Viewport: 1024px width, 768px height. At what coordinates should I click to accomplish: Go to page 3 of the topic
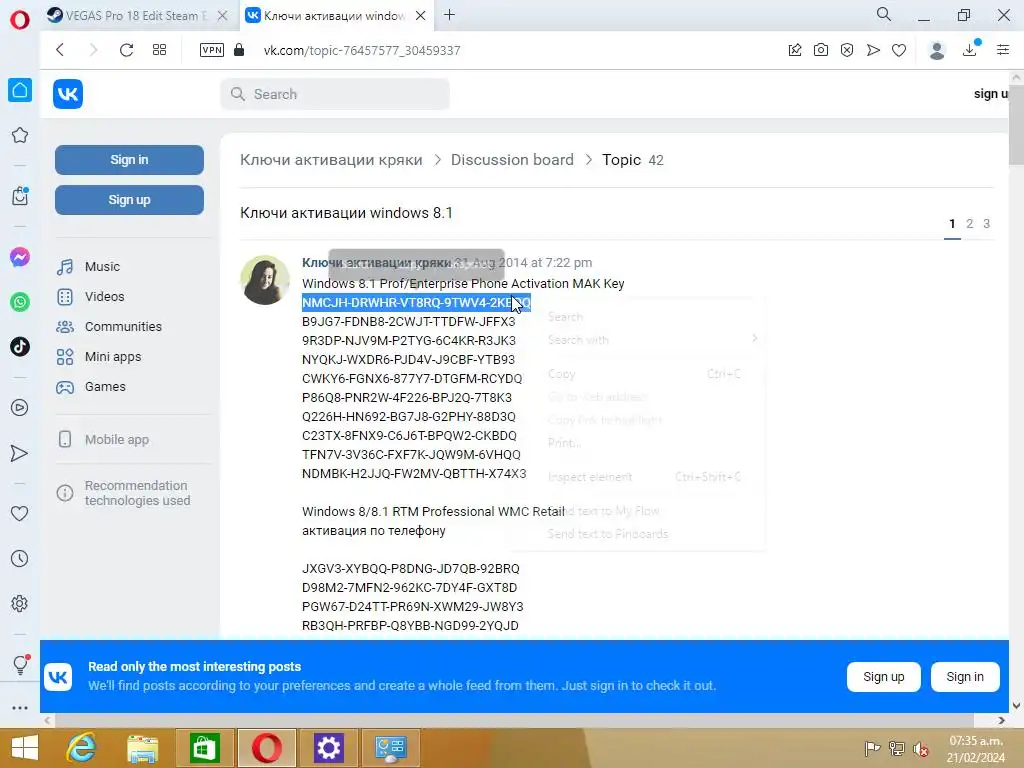coord(986,224)
